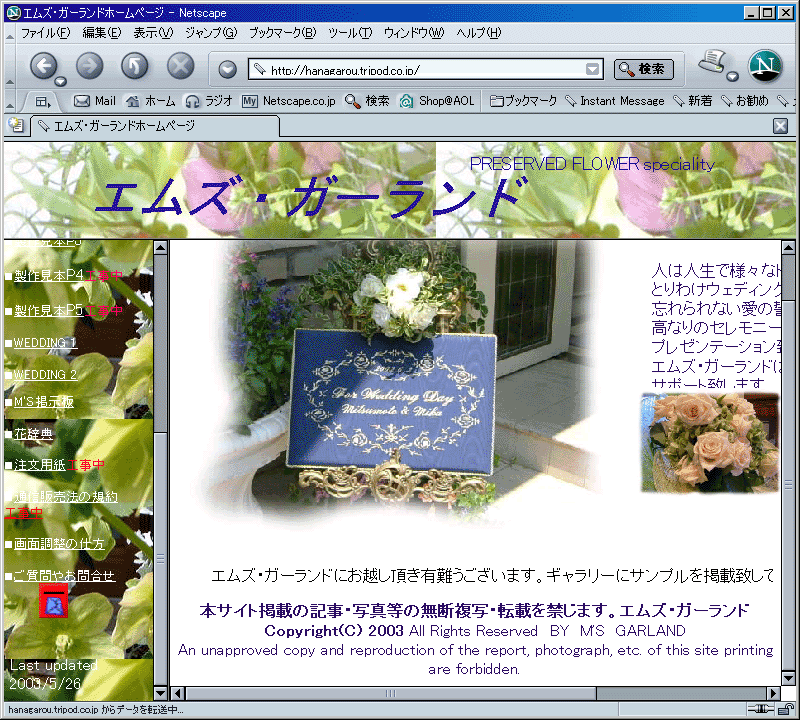Click the Netscape N logo throbber
800x720 pixels.
(765, 66)
